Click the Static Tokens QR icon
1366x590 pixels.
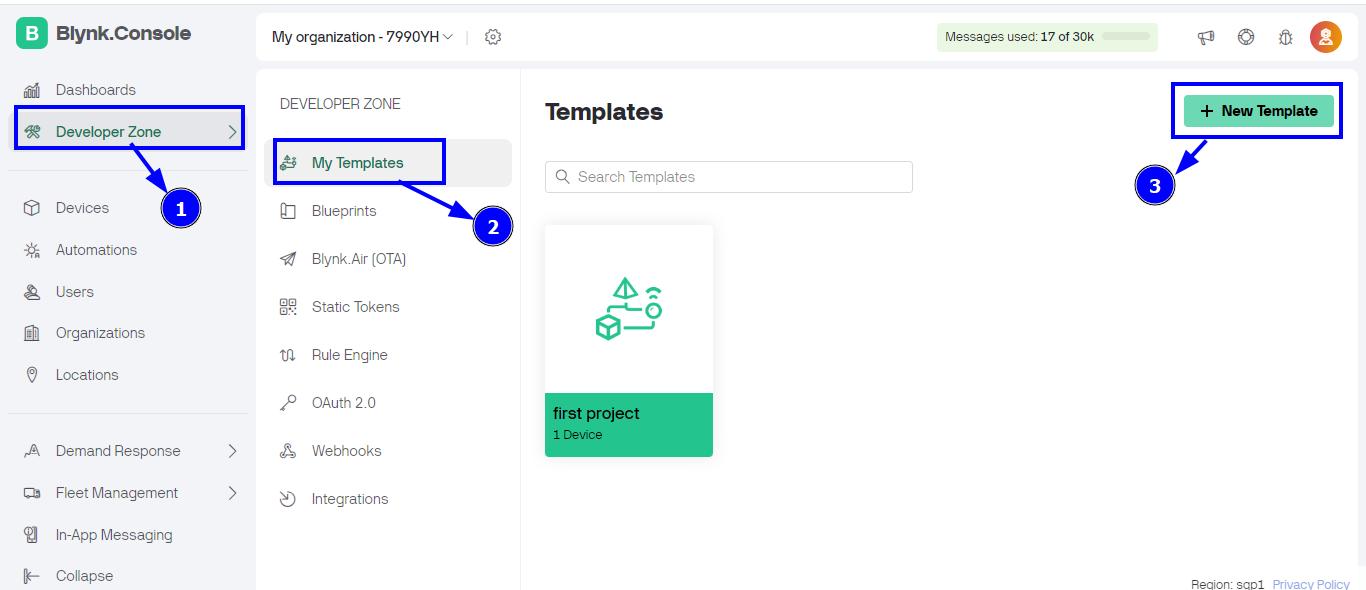(x=288, y=307)
